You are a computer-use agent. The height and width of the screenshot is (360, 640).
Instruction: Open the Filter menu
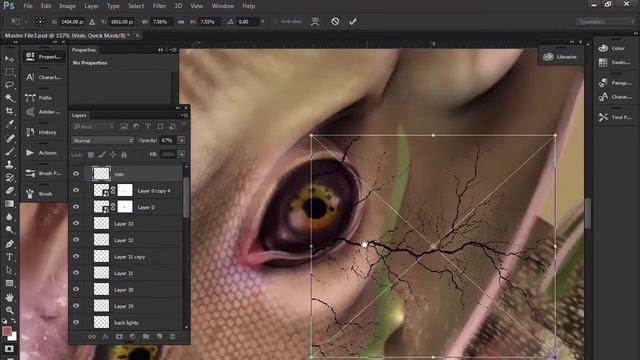coord(159,6)
